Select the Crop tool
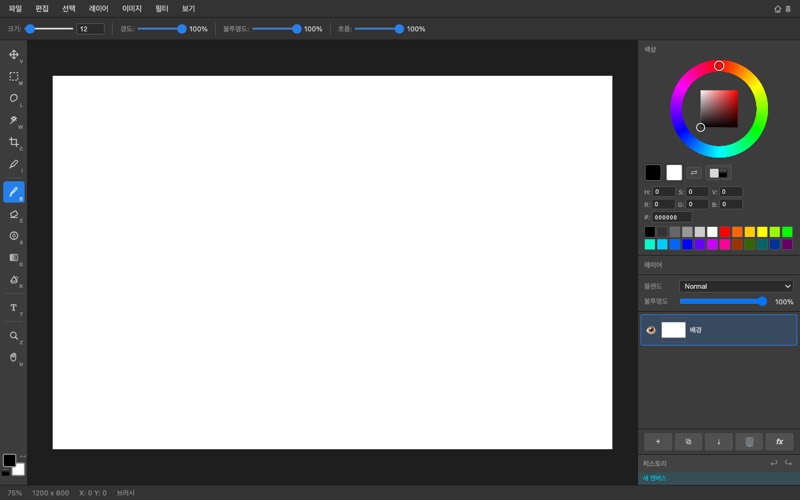The width and height of the screenshot is (800, 500). (14, 142)
